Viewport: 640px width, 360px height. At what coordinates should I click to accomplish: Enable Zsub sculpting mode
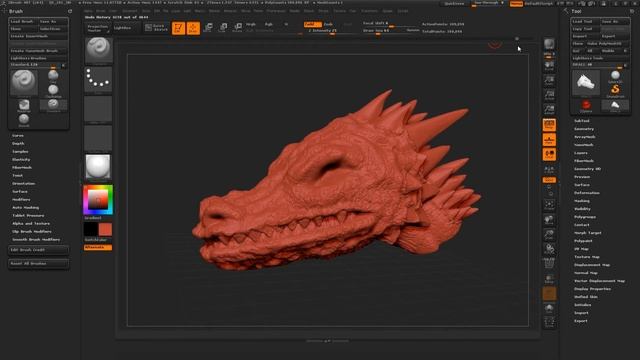[328, 24]
